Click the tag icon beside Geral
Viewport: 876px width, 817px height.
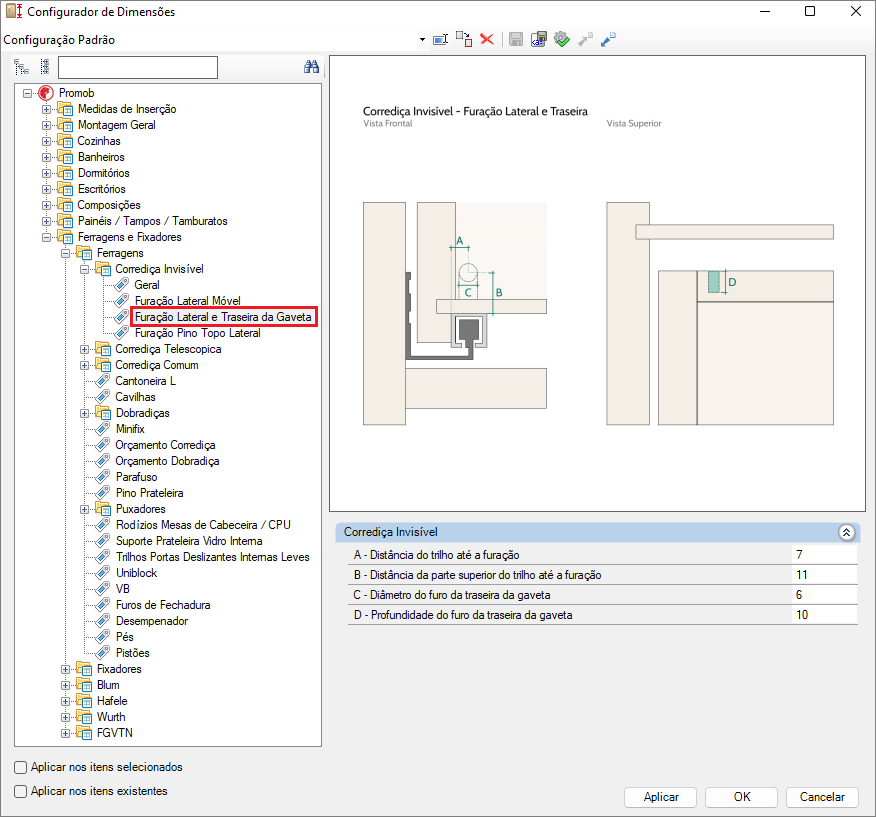pyautogui.click(x=121, y=285)
